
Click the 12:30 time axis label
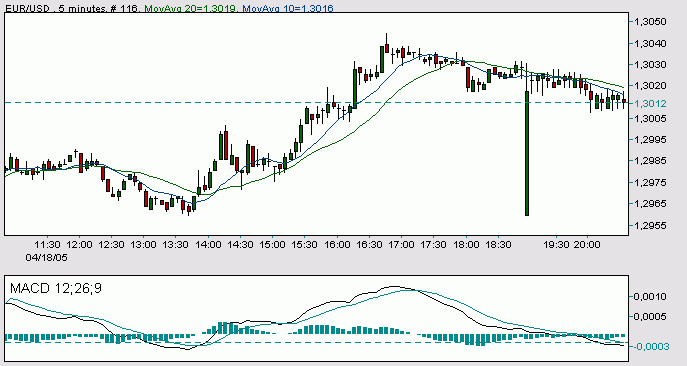[111, 245]
